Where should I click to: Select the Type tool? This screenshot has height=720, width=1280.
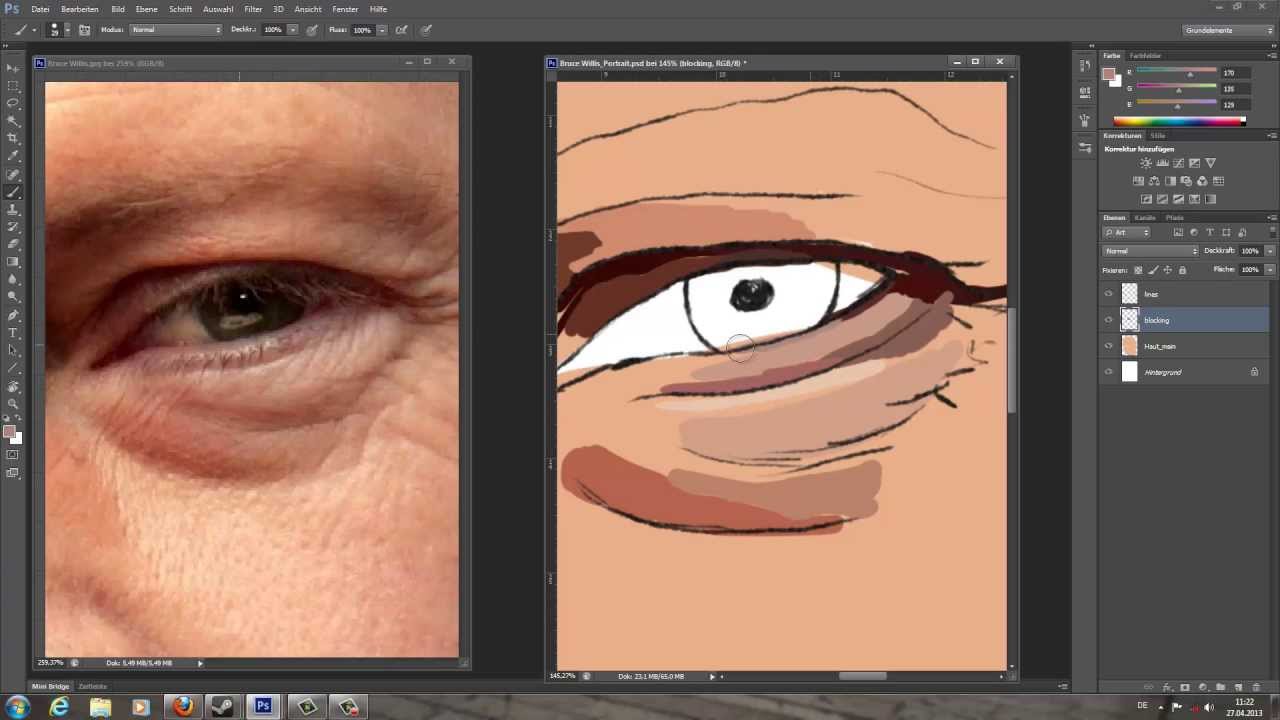pyautogui.click(x=13, y=333)
